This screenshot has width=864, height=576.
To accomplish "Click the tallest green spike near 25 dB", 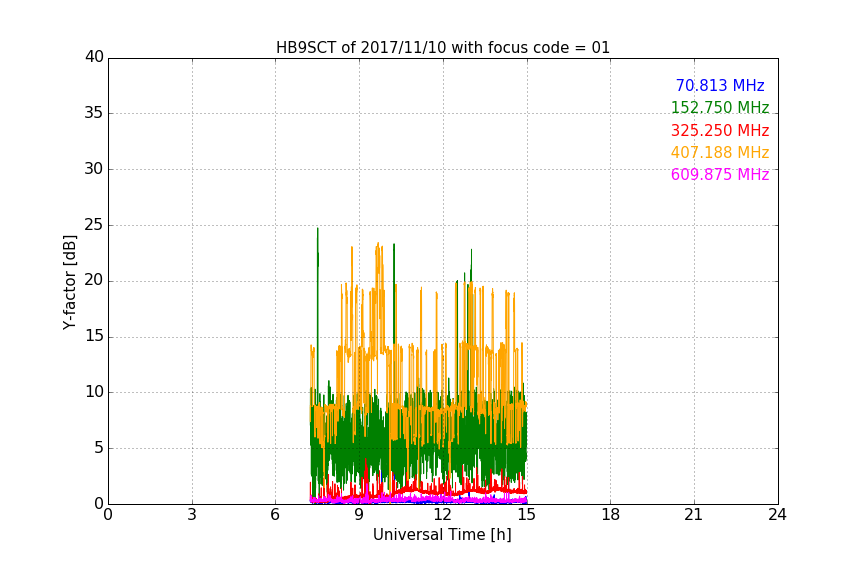I will [x=318, y=232].
